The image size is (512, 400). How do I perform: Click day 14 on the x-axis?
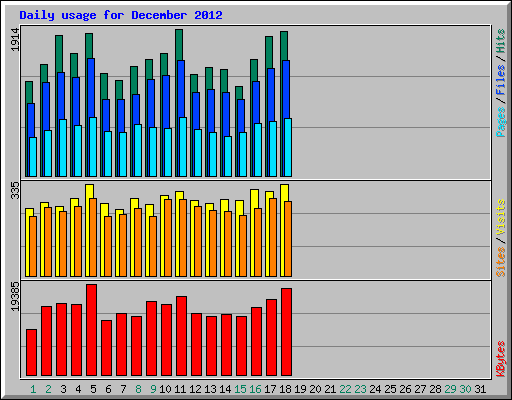[x=225, y=389]
